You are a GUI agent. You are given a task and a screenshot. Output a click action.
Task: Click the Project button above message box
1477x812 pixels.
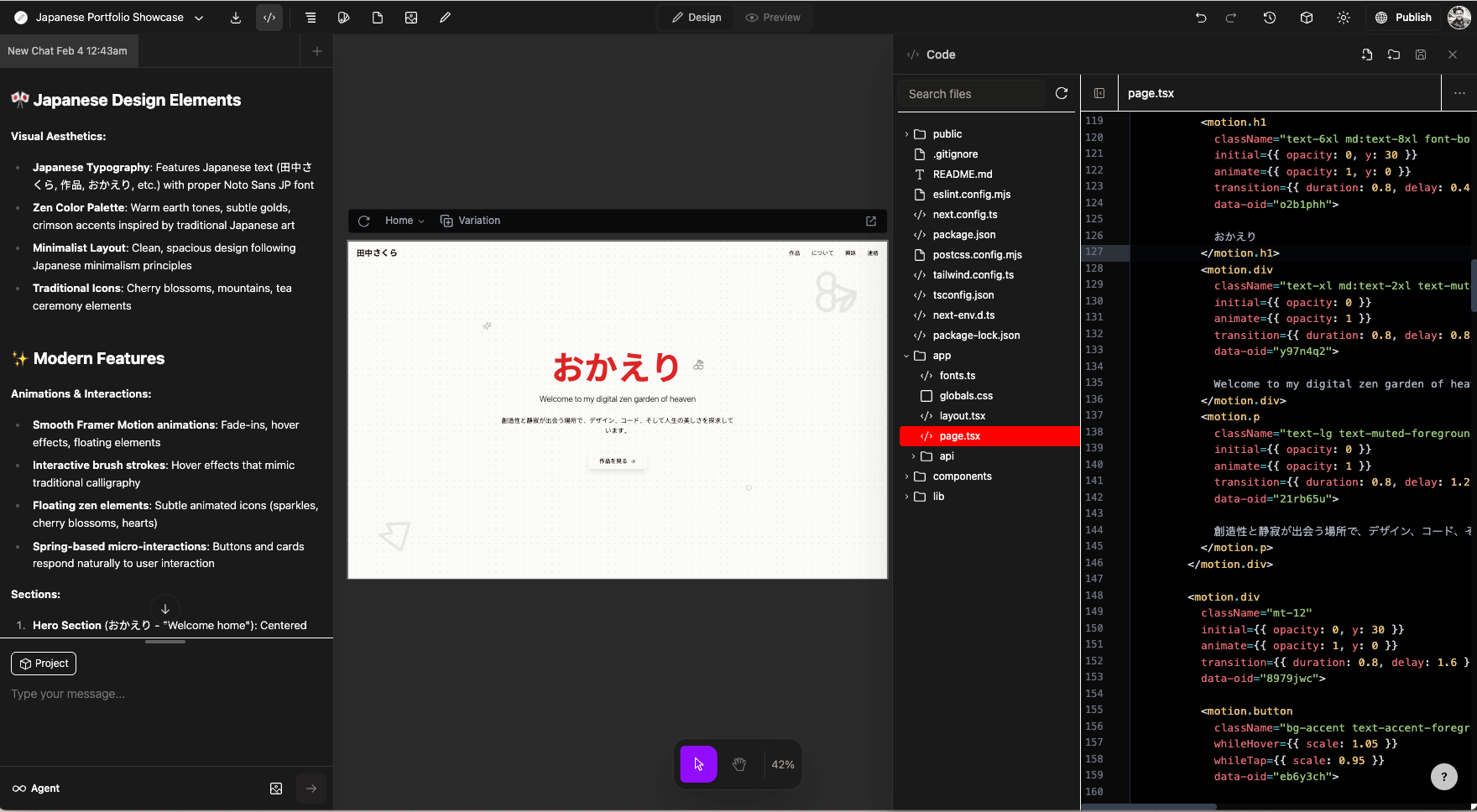44,664
